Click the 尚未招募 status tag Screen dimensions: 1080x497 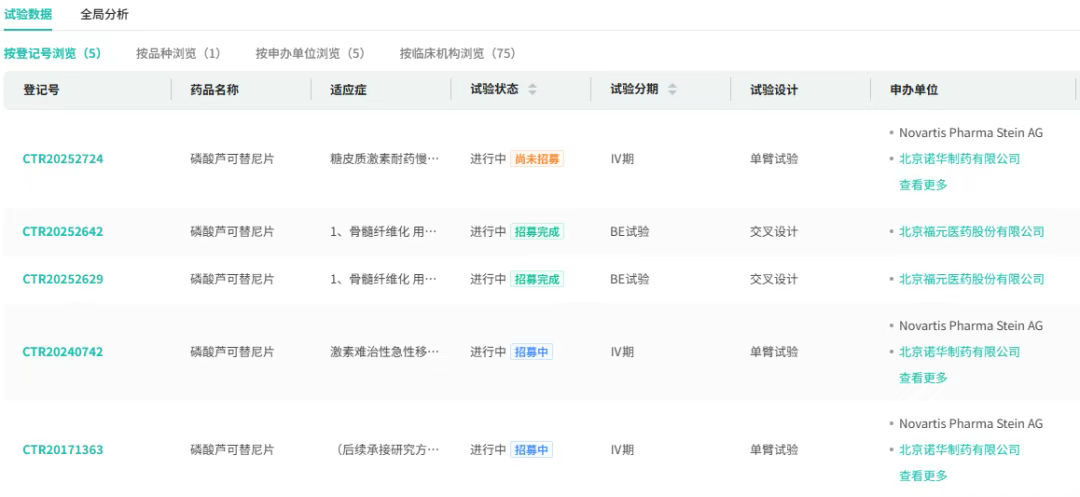pyautogui.click(x=537, y=159)
